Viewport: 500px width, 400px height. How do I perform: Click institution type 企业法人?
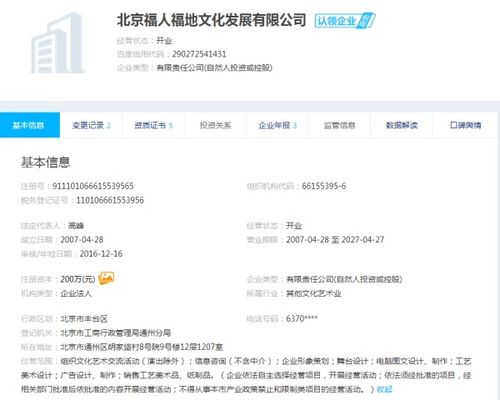coord(76,294)
